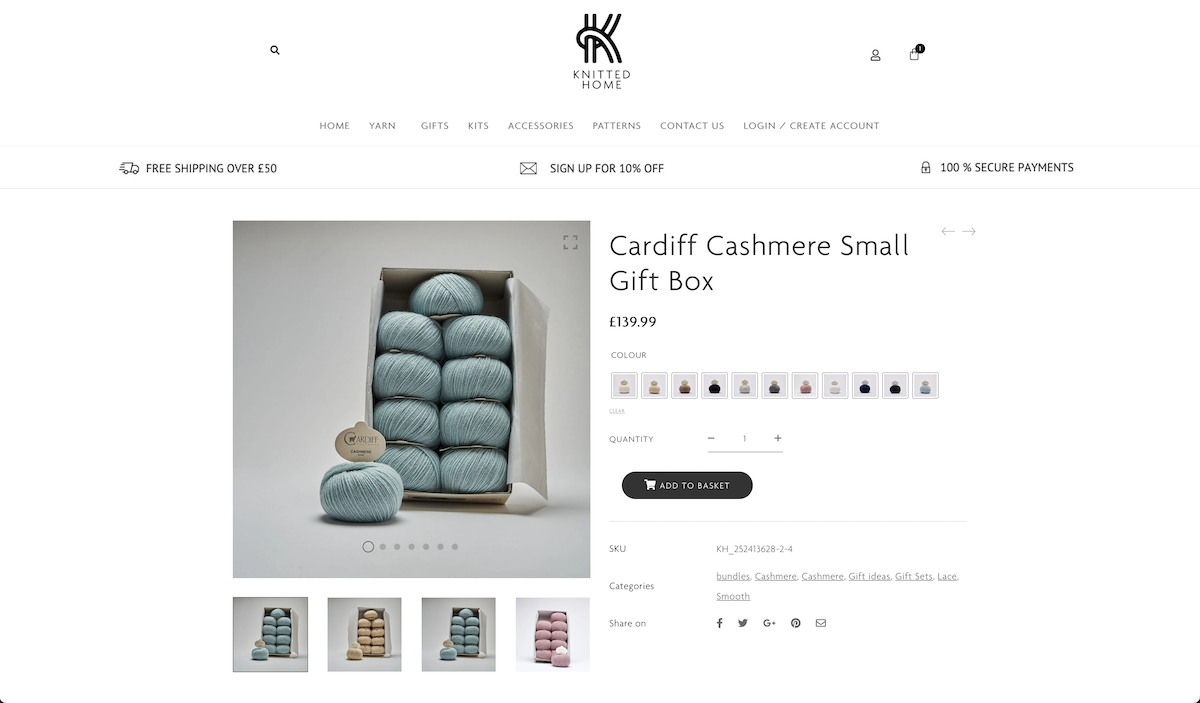Open the Patterns menu item
This screenshot has height=703, width=1200.
tap(617, 126)
